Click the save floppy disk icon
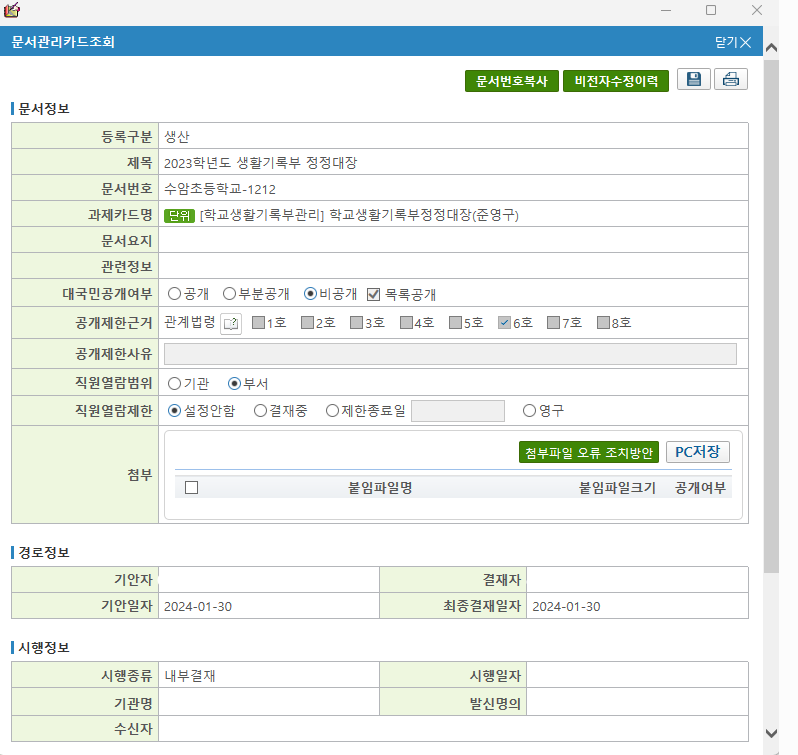Screen dimensions: 798x755 coord(694,81)
